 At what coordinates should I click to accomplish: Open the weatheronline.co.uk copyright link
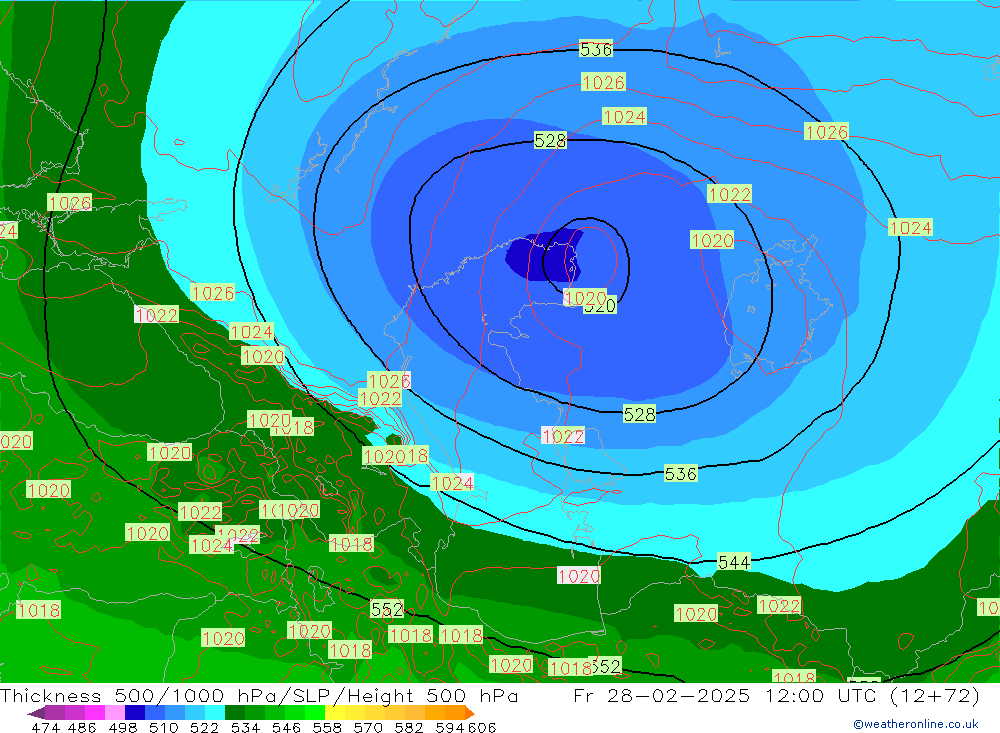tap(916, 724)
